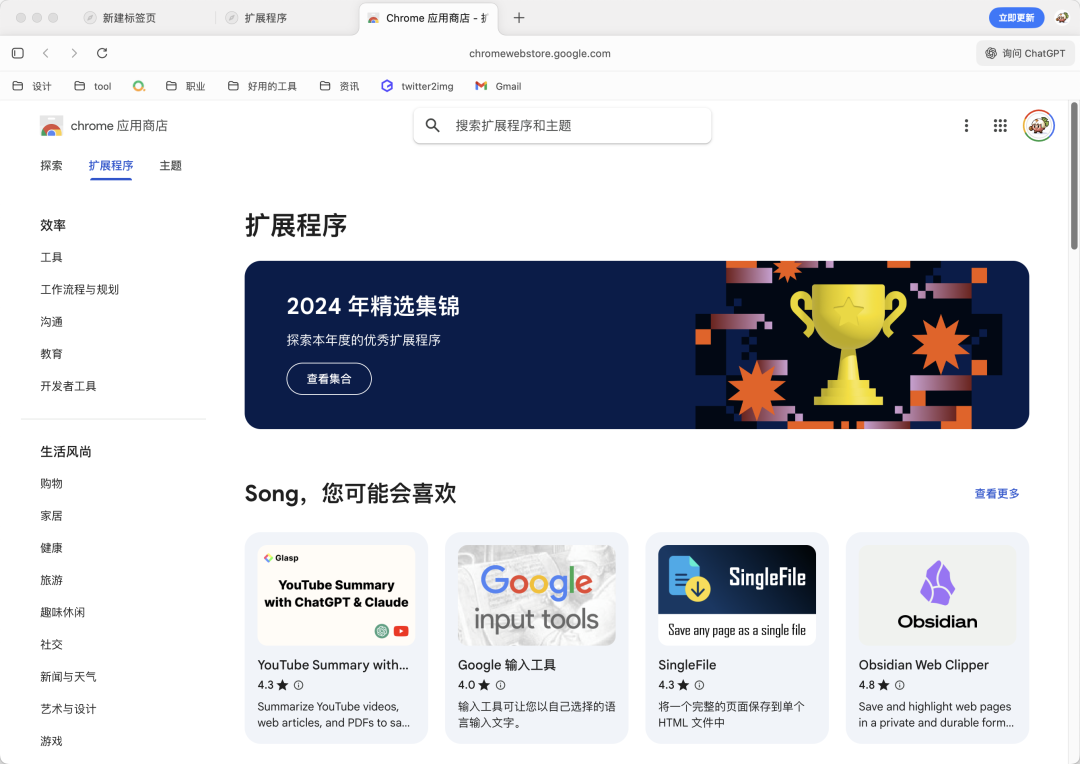Click the extension search input field

(x=562, y=125)
